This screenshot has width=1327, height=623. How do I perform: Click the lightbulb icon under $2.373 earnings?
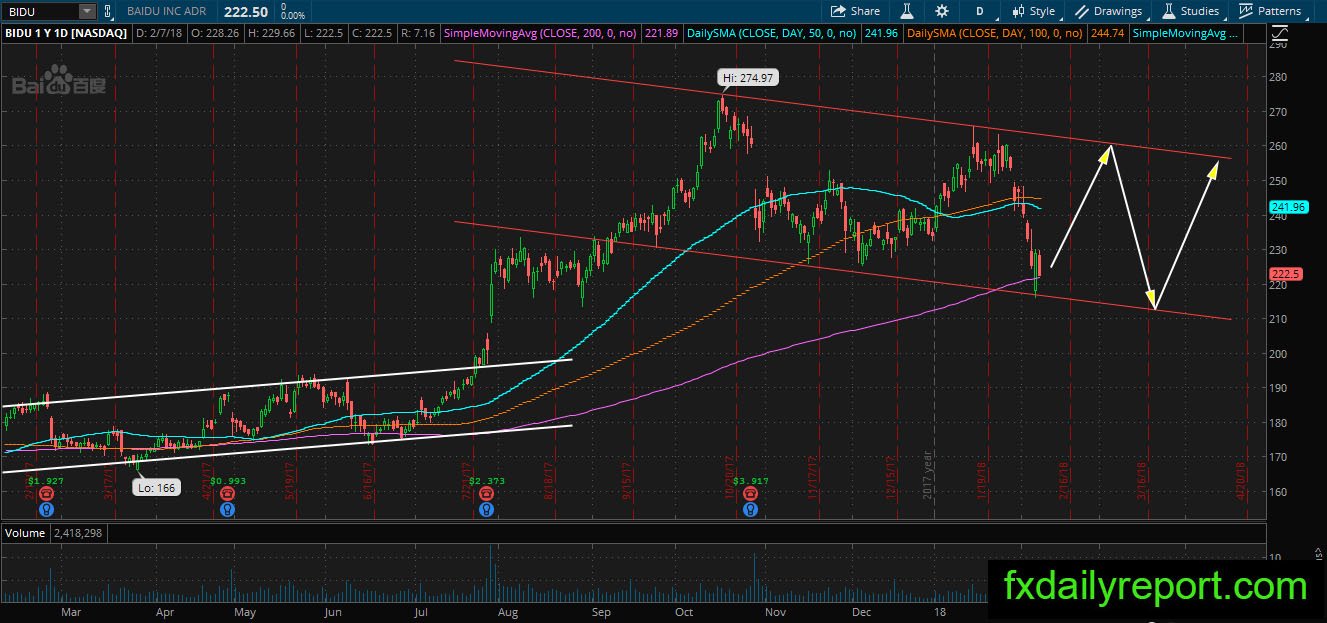coord(486,508)
